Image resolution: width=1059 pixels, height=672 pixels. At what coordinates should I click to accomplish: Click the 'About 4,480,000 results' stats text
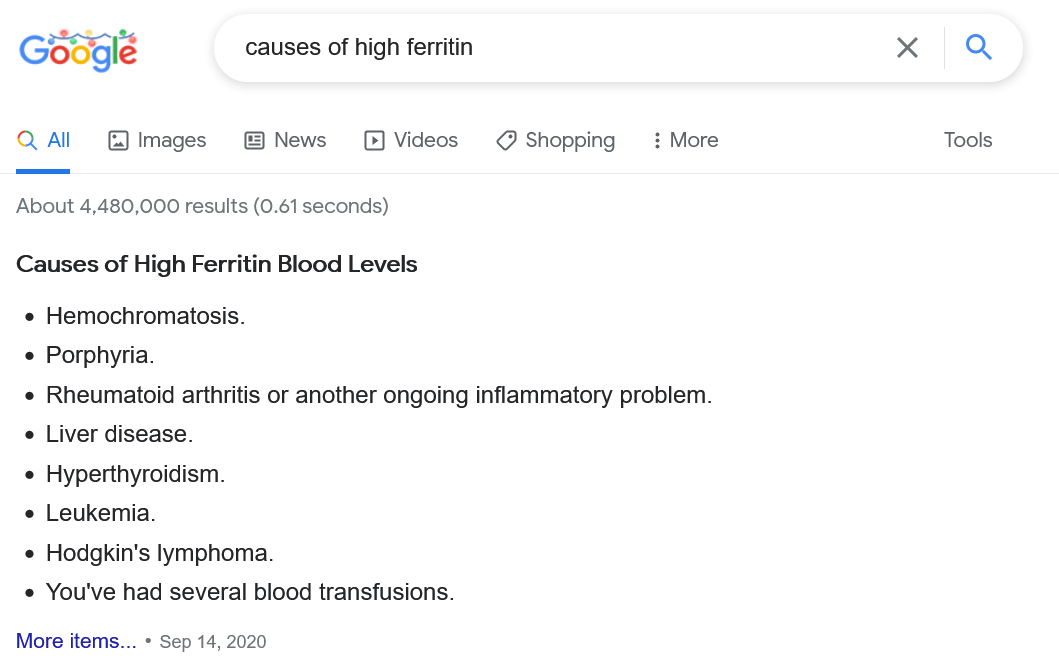202,206
